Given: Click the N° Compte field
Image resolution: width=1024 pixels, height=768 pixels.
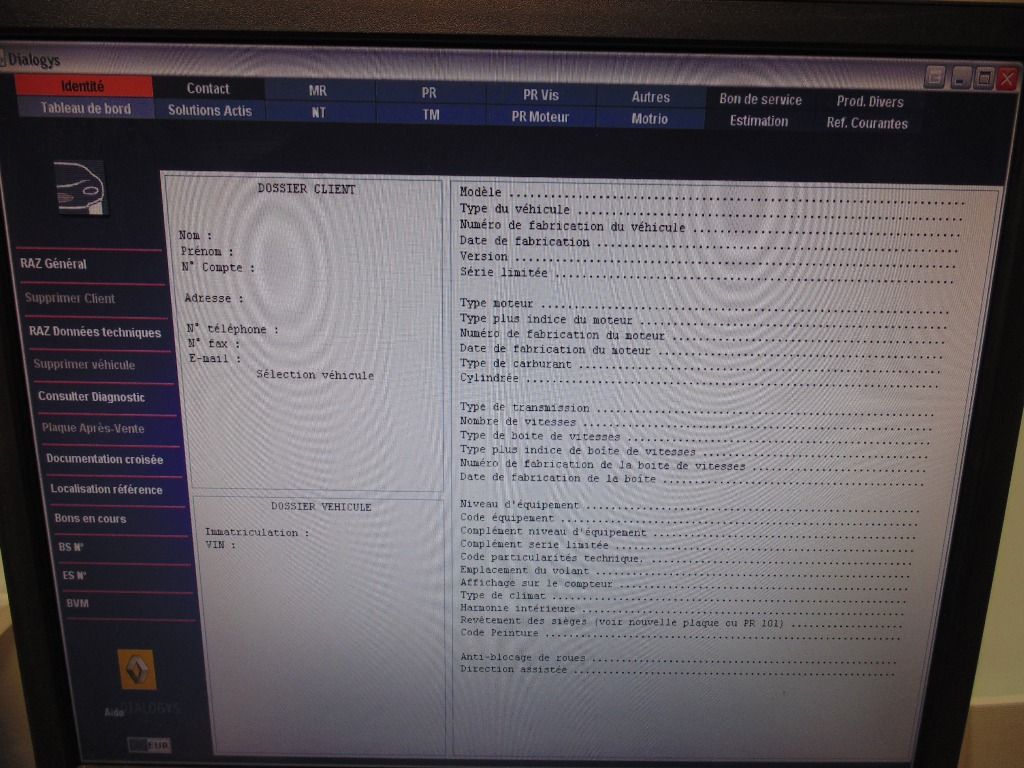Looking at the screenshot, I should tap(217, 267).
